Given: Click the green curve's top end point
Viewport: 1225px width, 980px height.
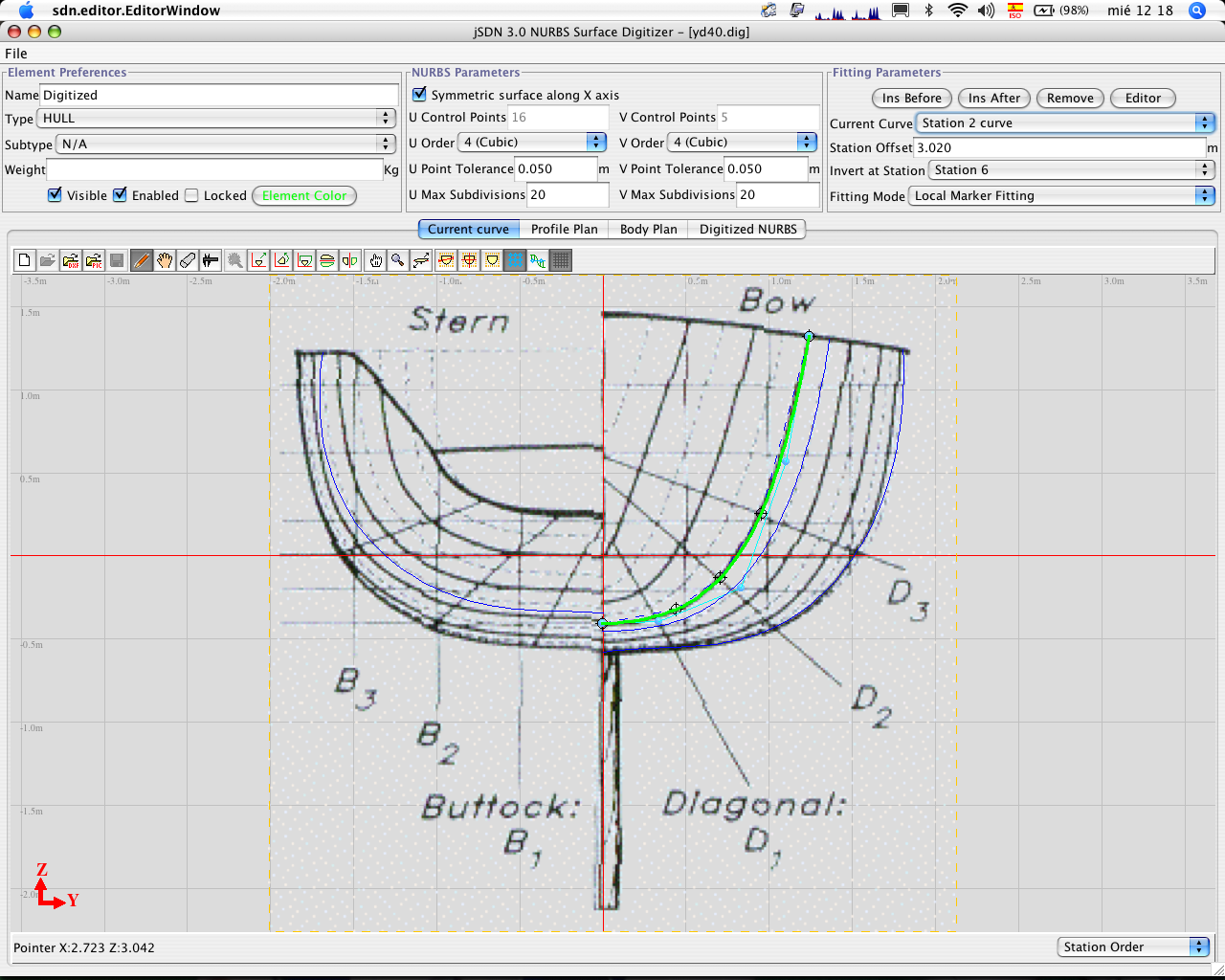Looking at the screenshot, I should 809,336.
